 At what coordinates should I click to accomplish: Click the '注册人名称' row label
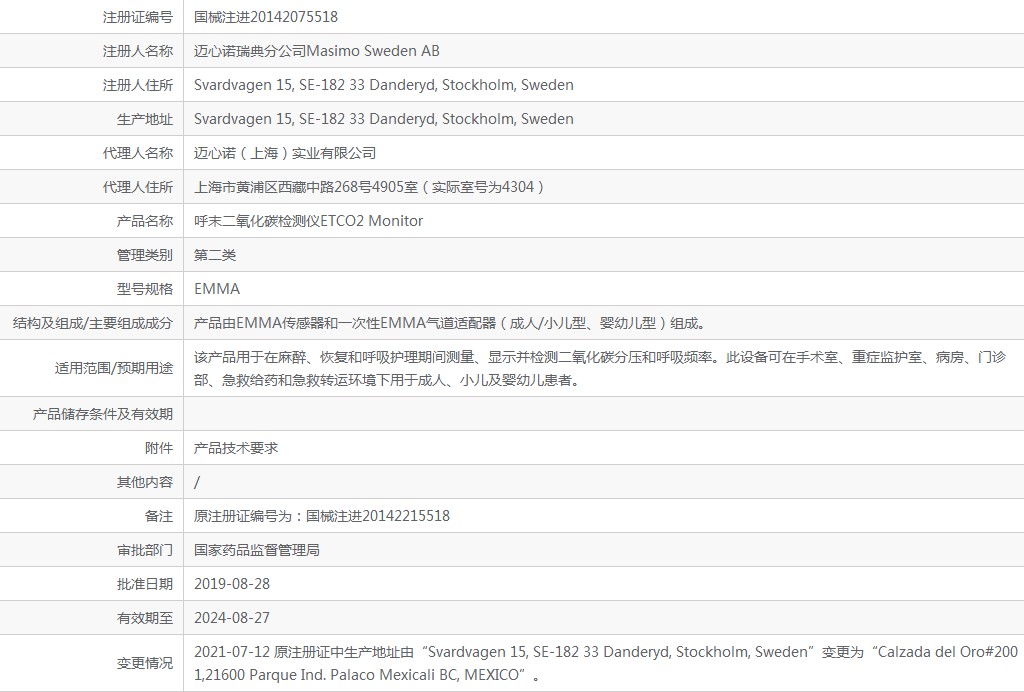[x=138, y=51]
